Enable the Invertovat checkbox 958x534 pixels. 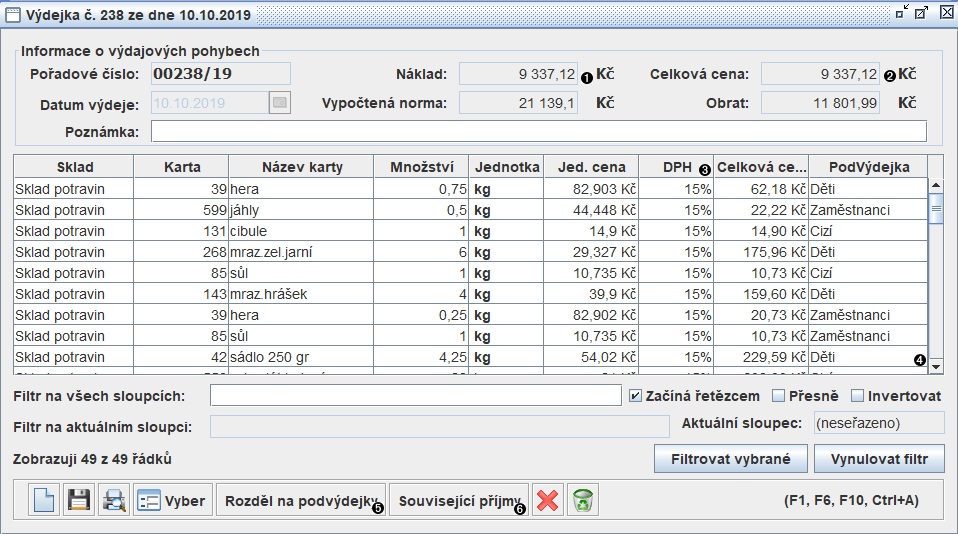[x=857, y=396]
